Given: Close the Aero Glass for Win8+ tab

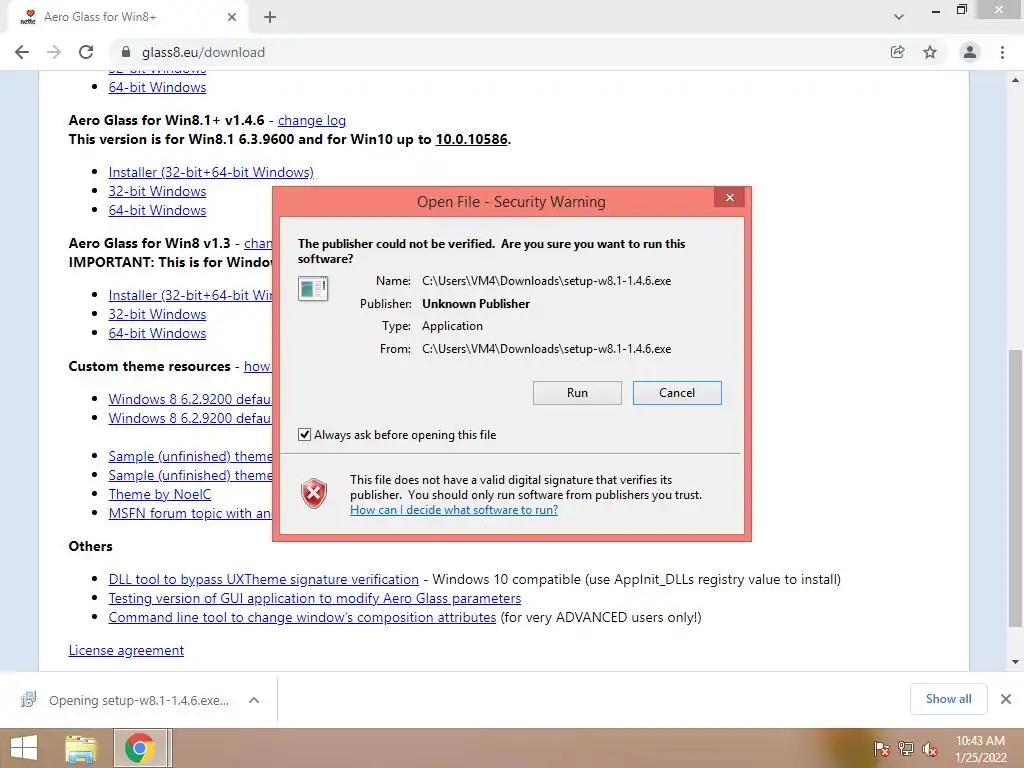Looking at the screenshot, I should pyautogui.click(x=232, y=17).
